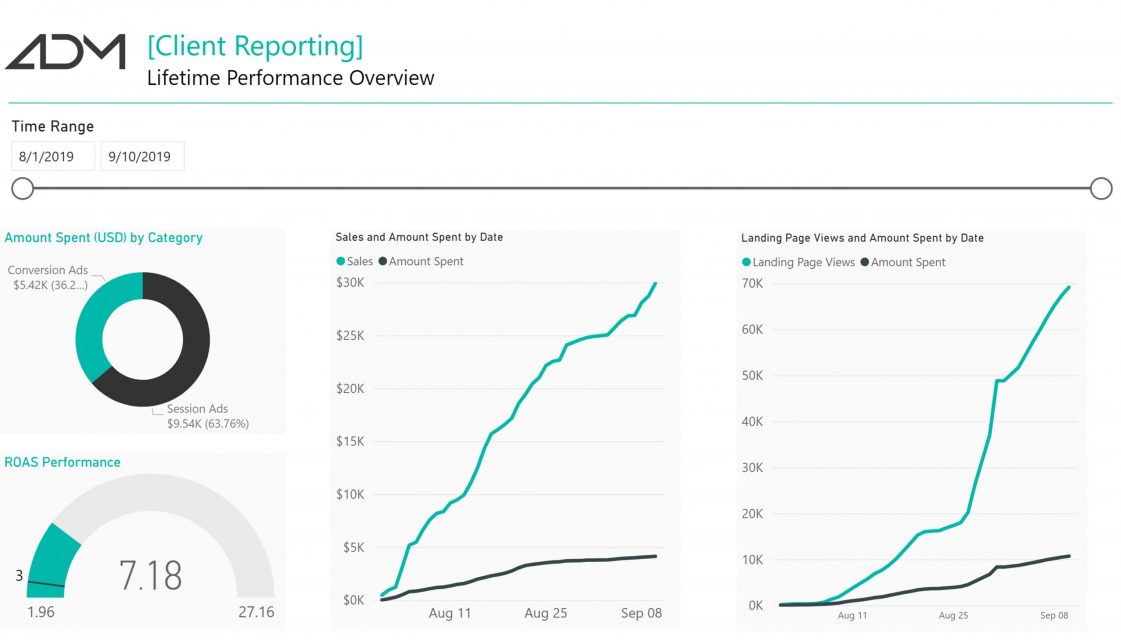The height and width of the screenshot is (640, 1121).
Task: Click the start date field 8/1/2019
Action: [53, 156]
